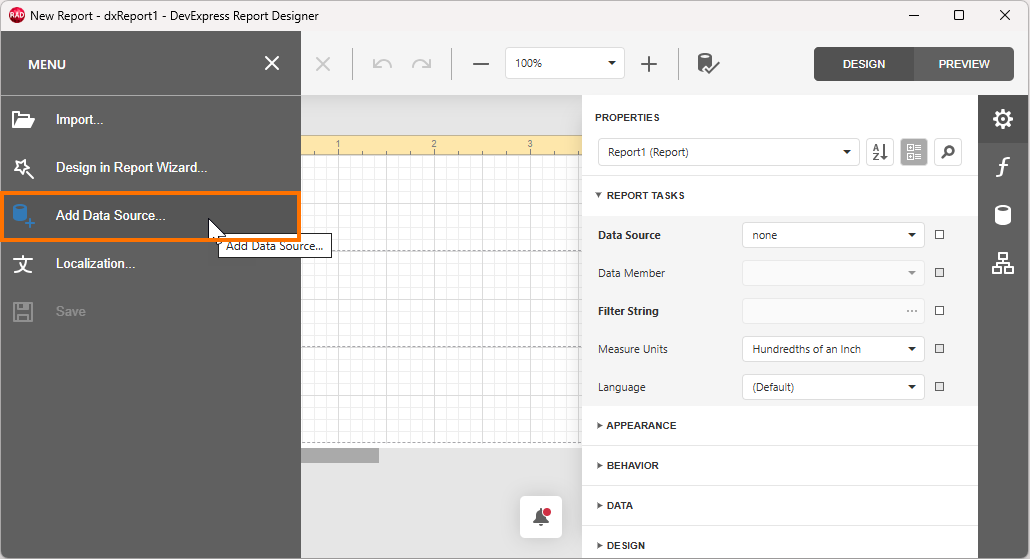
Task: Maximize the Report Designer window
Action: point(959,15)
